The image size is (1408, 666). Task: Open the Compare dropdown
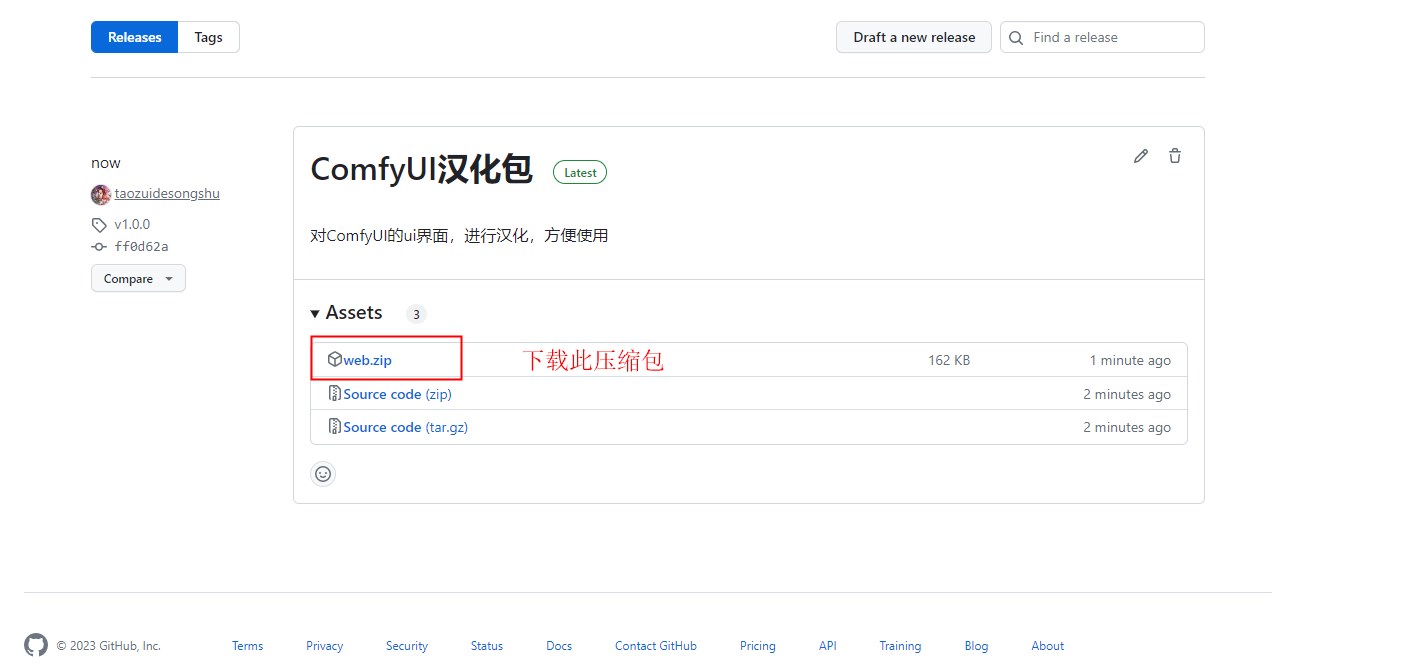tap(138, 279)
